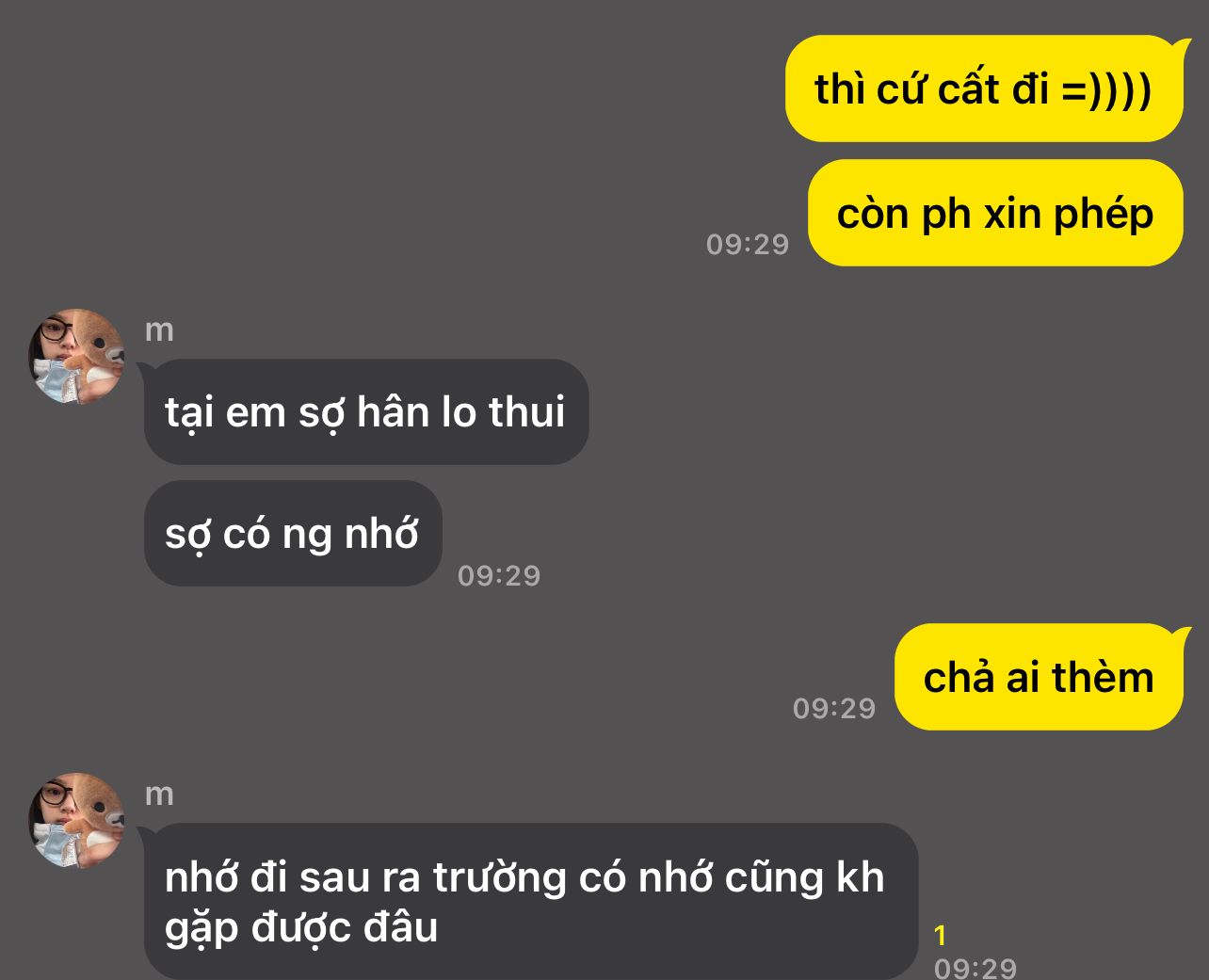This screenshot has width=1209, height=980.
Task: Tap the "=))))" emoticon in the first message
Action: coord(1107,90)
